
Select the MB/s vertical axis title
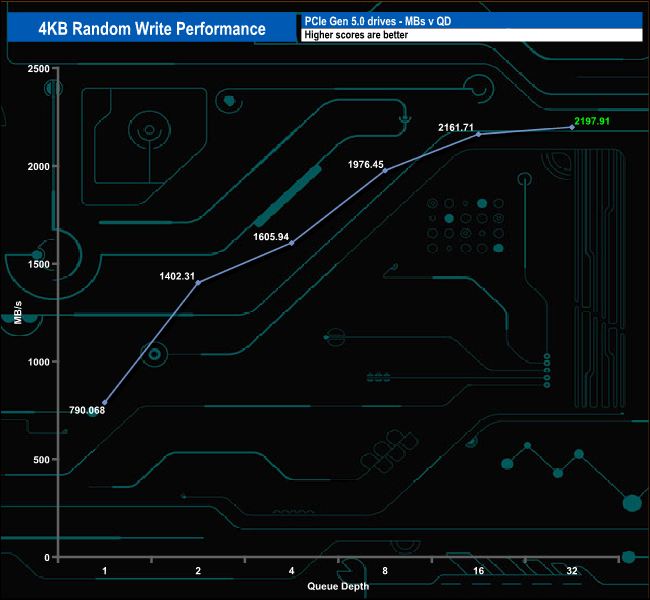click(17, 310)
